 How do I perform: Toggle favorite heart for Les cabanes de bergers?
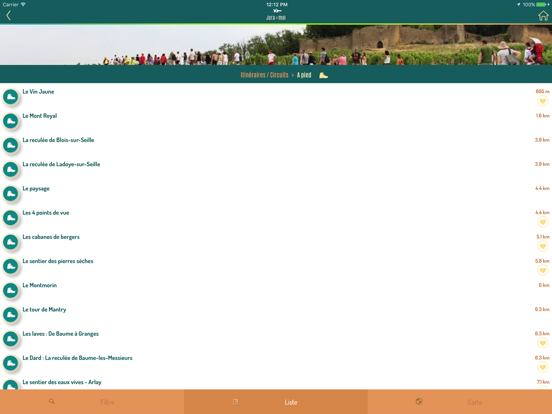pyautogui.click(x=542, y=246)
